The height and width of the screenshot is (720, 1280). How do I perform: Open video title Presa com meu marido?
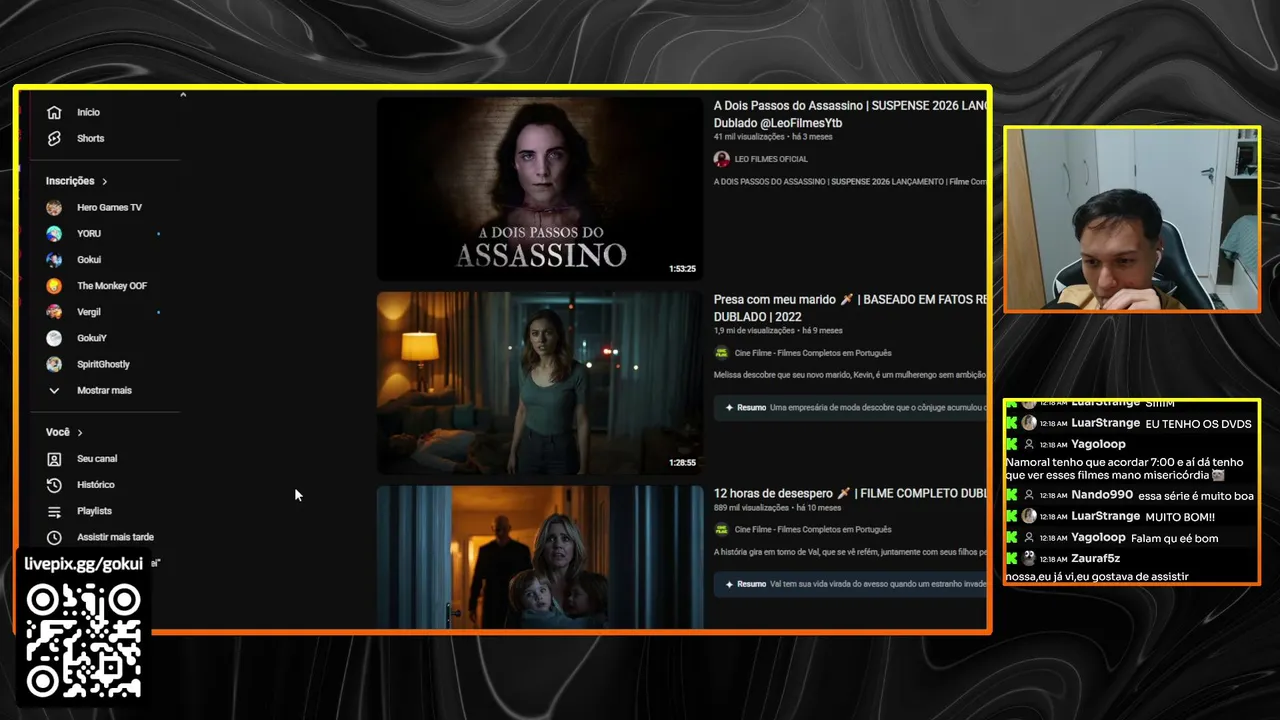click(x=850, y=308)
